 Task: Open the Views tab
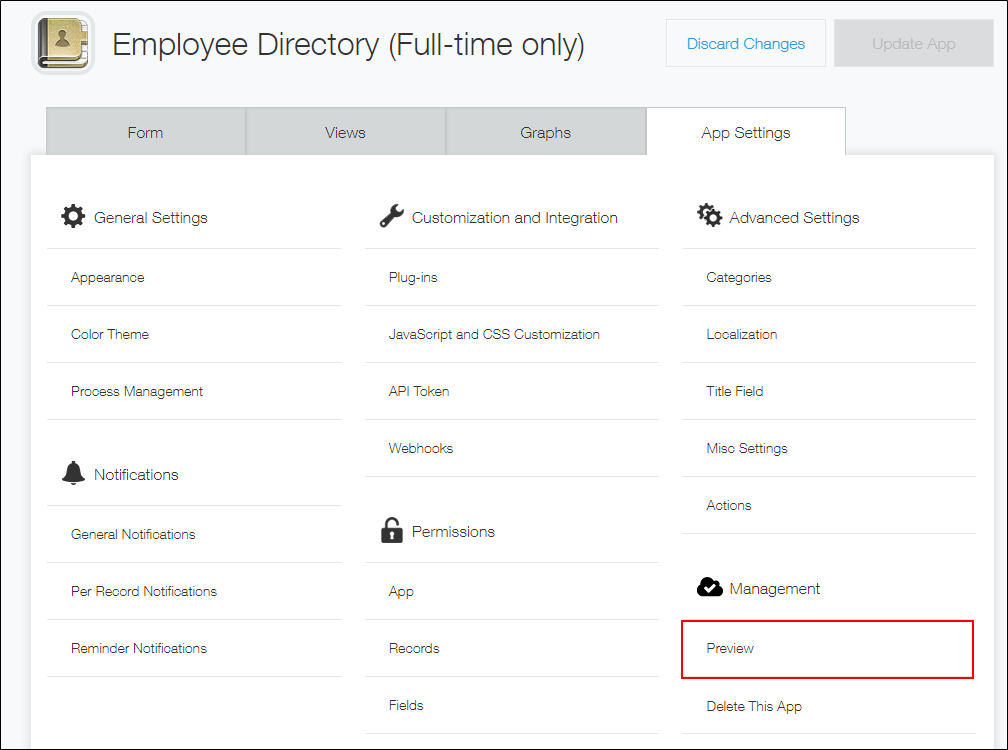pyautogui.click(x=345, y=132)
